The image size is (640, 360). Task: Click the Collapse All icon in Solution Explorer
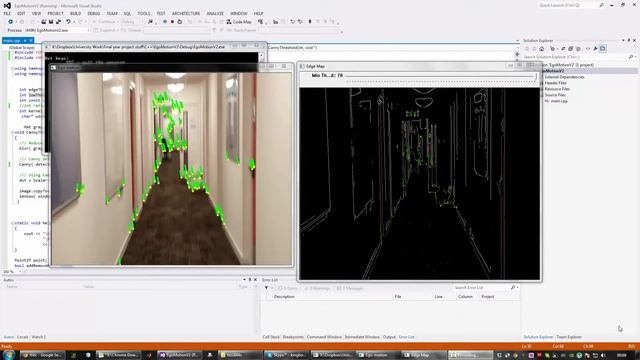tap(571, 49)
